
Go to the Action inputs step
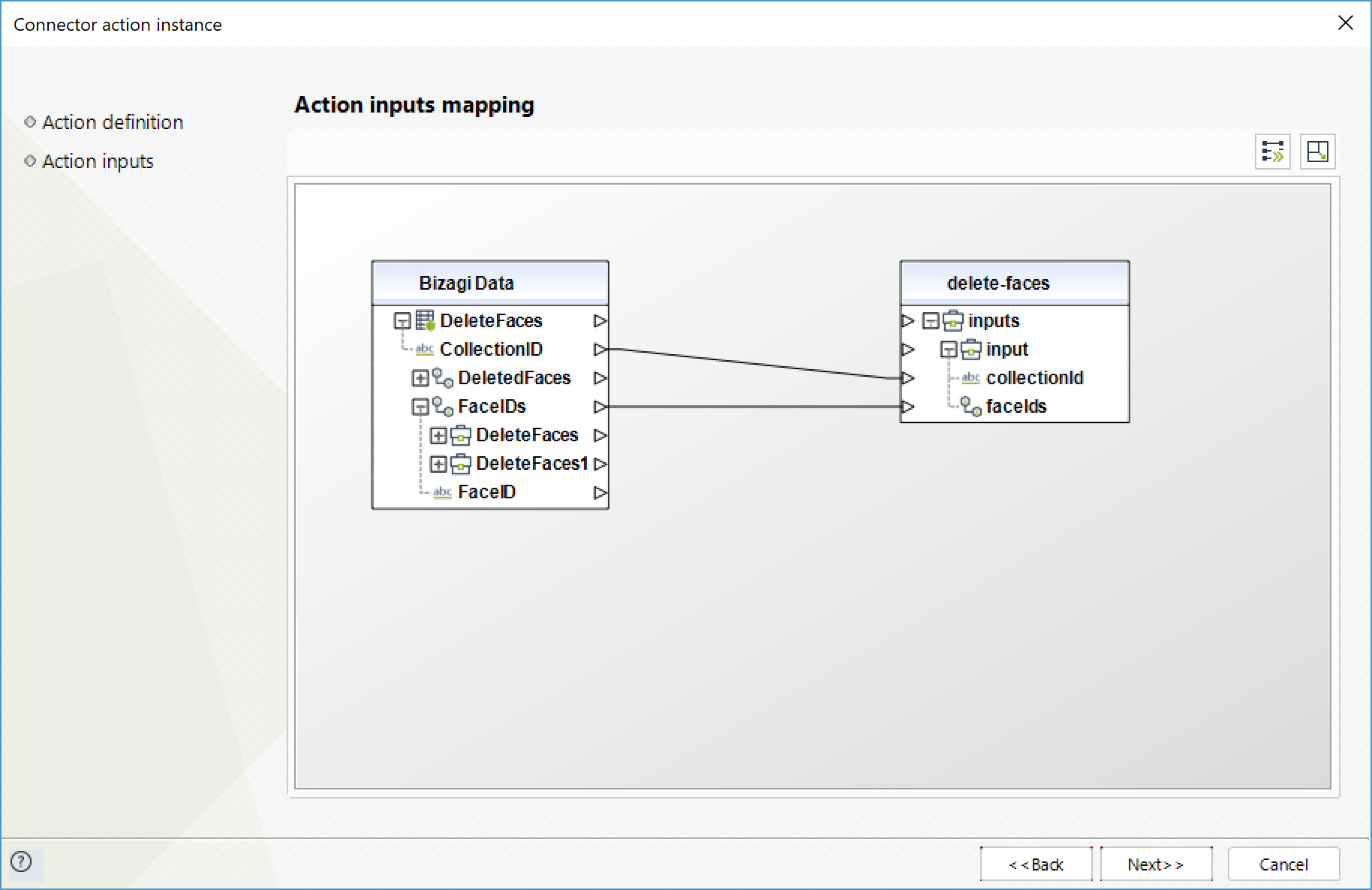tap(98, 161)
